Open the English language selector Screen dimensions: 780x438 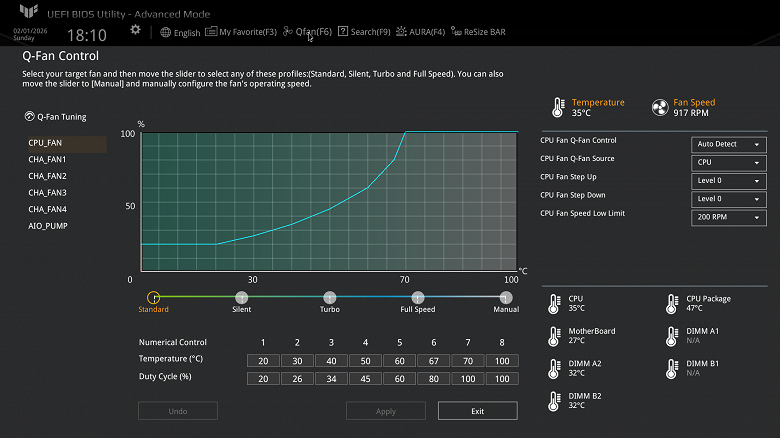tap(180, 32)
